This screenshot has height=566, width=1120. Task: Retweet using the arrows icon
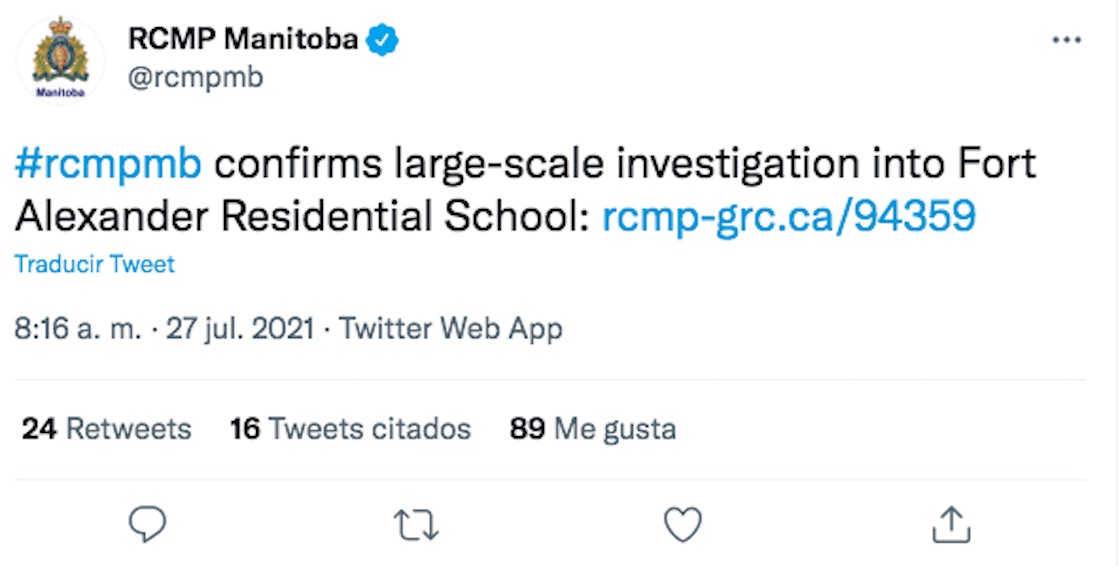point(417,524)
